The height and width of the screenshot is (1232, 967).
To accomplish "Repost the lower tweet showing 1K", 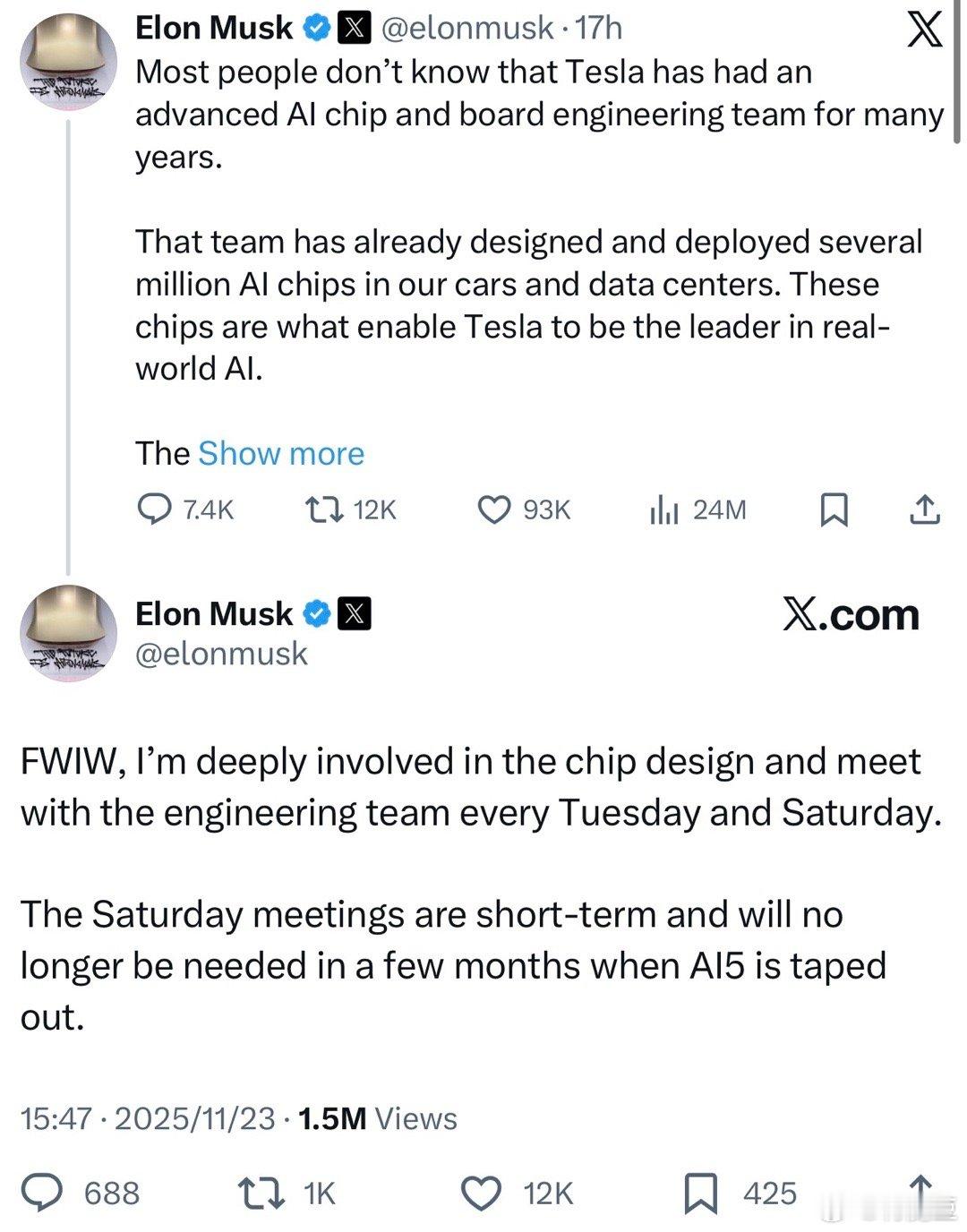I will point(260,1193).
